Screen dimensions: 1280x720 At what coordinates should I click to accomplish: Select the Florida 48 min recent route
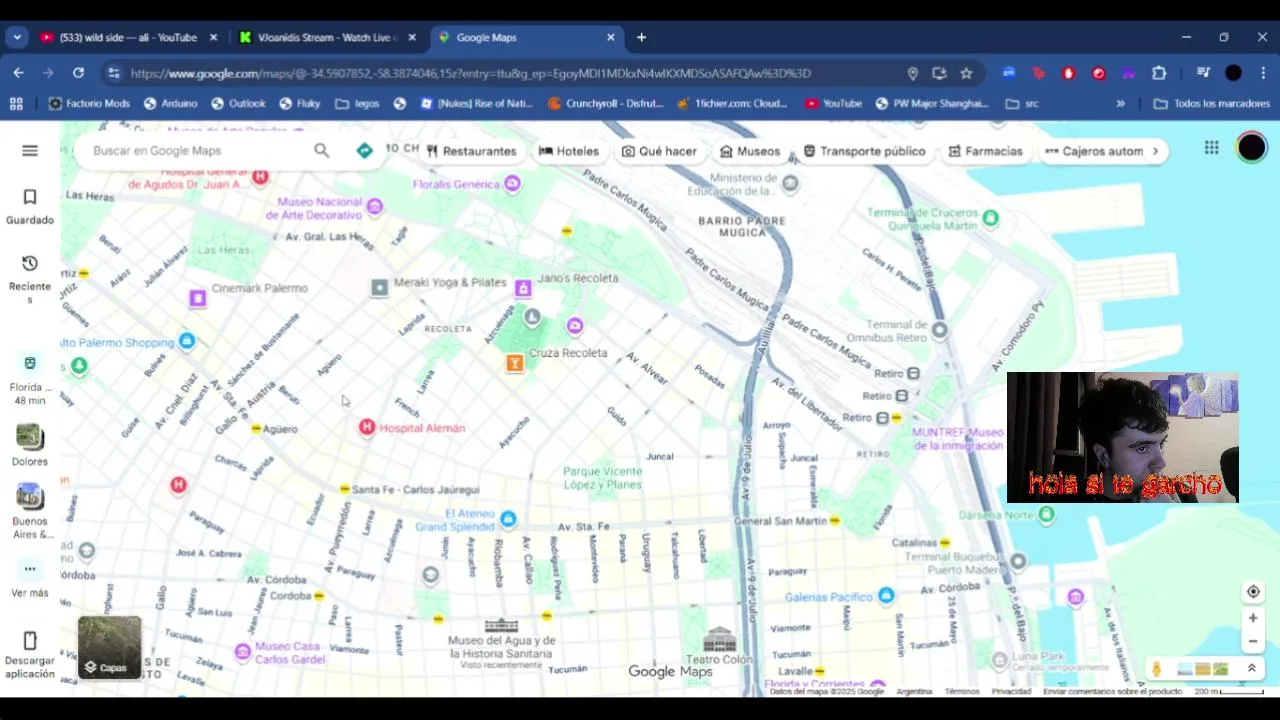(30, 380)
